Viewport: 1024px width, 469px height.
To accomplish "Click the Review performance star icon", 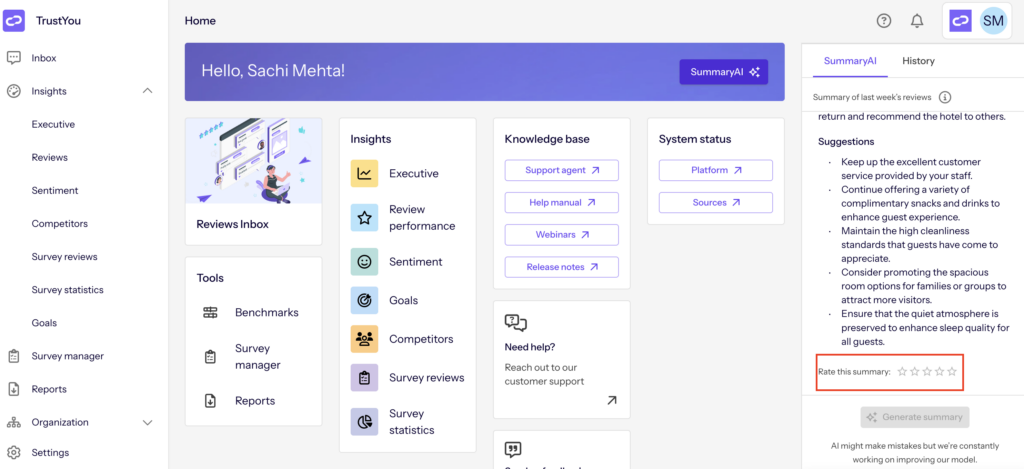I will (364, 218).
